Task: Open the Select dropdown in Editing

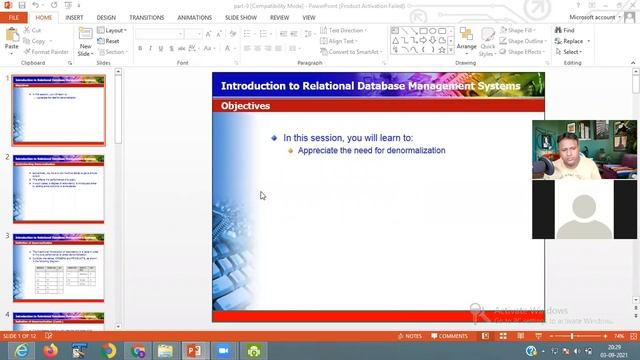Action: pos(568,52)
